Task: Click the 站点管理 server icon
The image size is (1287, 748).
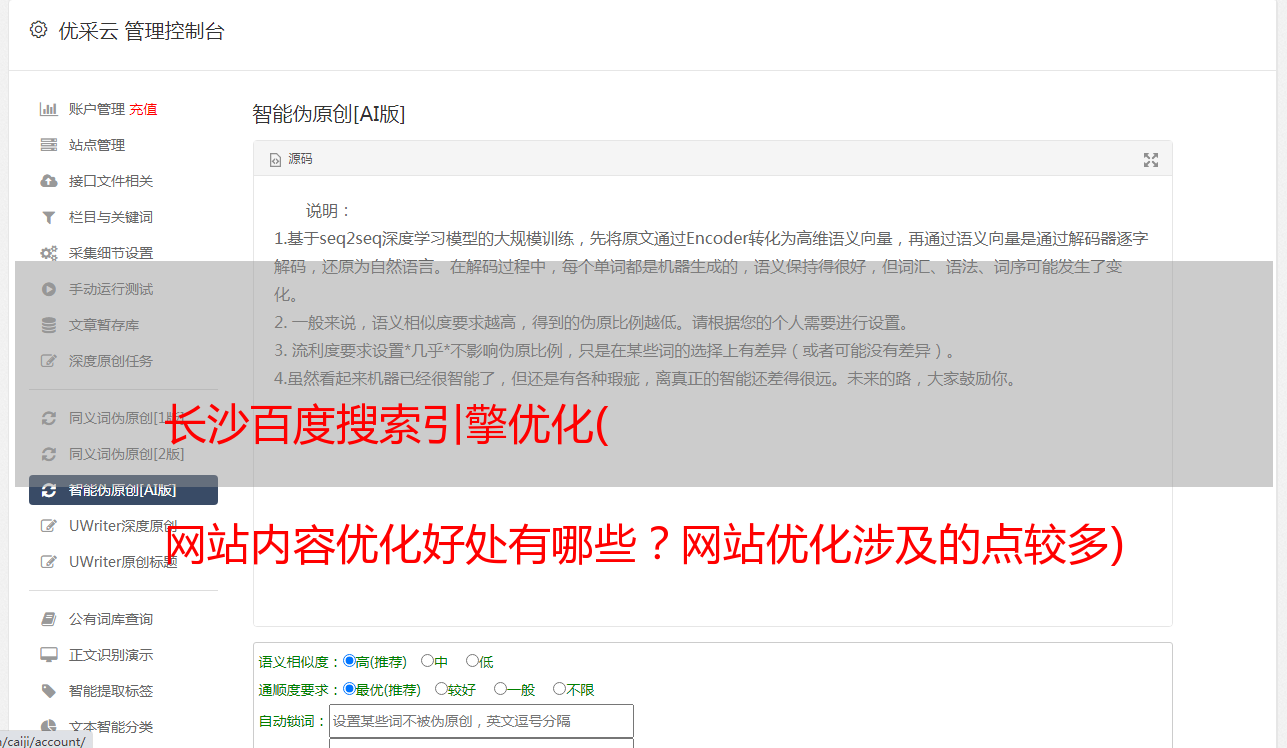Action: 48,145
